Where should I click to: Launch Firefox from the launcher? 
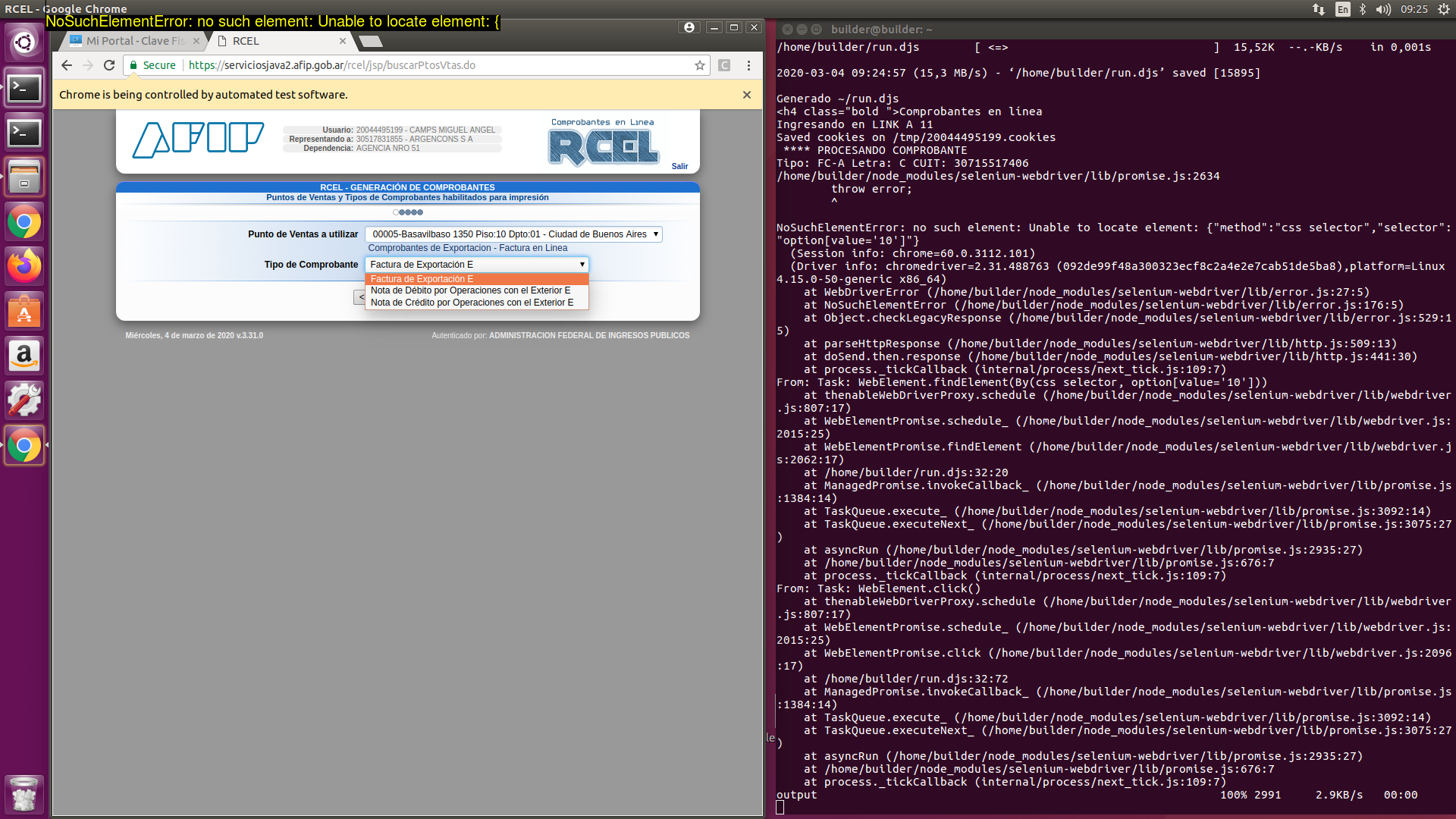24,266
